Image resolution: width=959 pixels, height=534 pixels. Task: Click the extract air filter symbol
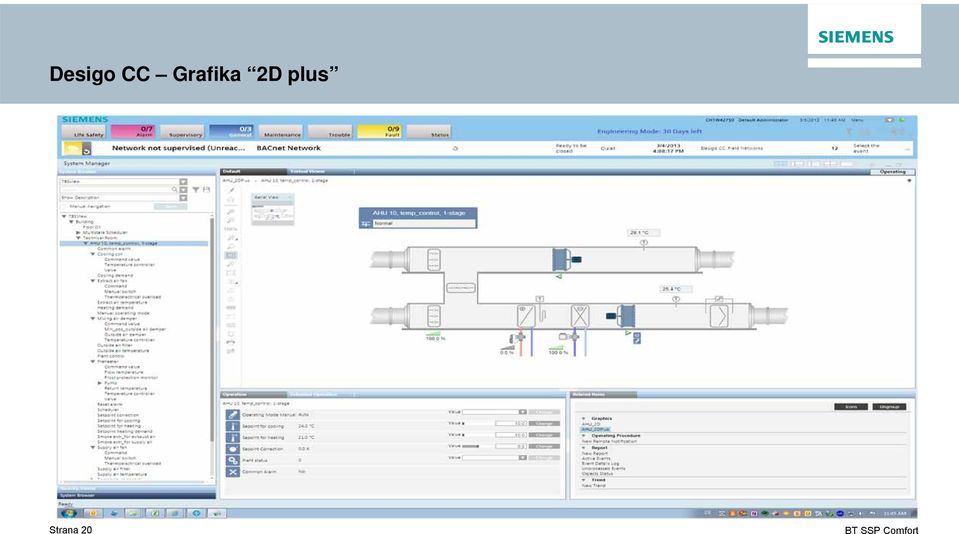(x=434, y=260)
